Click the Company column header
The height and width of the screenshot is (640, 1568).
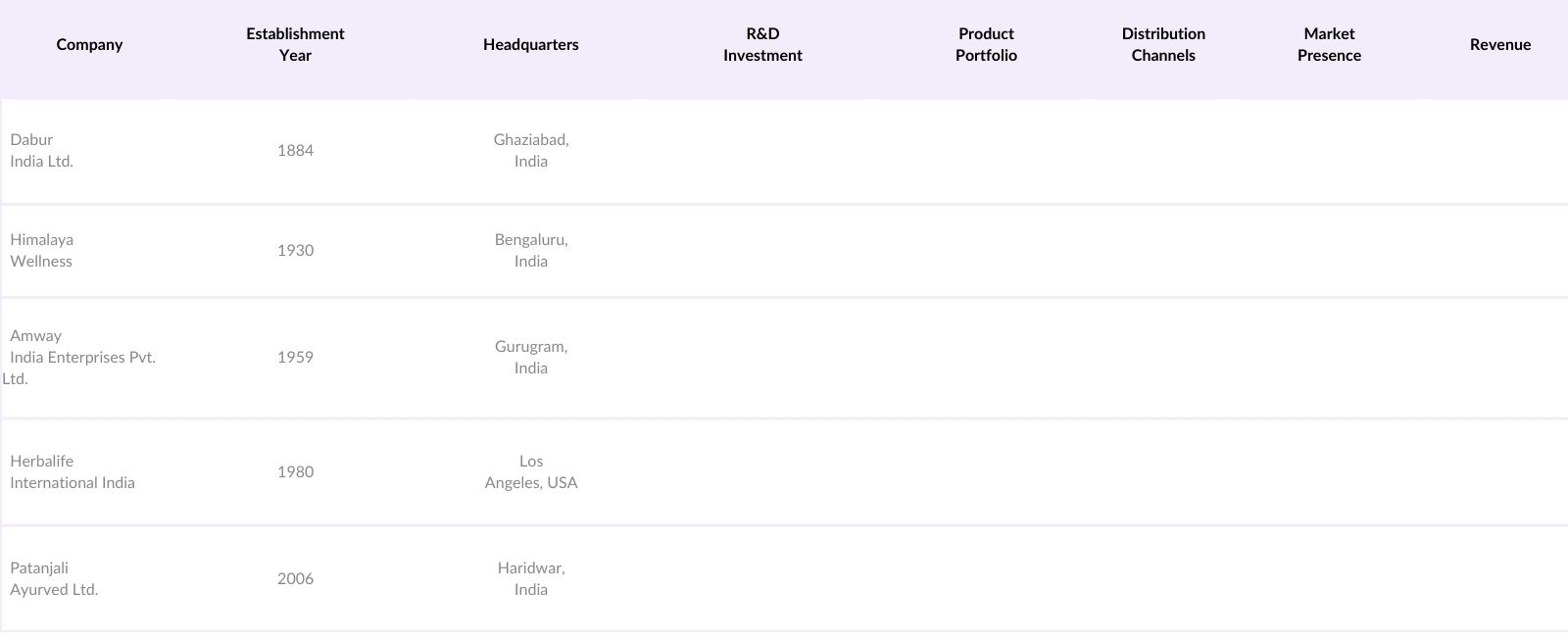tap(89, 45)
